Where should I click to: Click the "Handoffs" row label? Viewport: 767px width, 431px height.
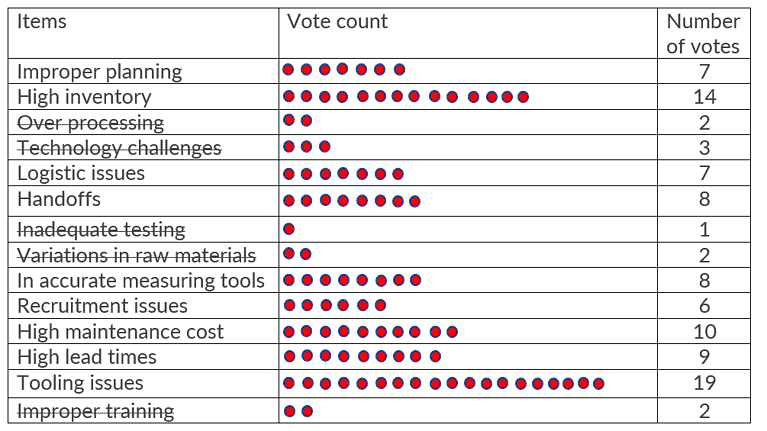59,199
